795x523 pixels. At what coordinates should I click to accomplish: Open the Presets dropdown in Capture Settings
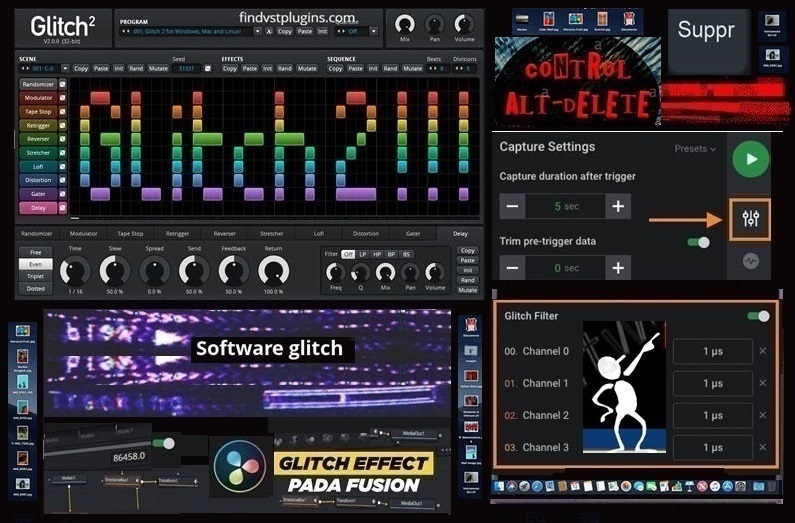[695, 149]
